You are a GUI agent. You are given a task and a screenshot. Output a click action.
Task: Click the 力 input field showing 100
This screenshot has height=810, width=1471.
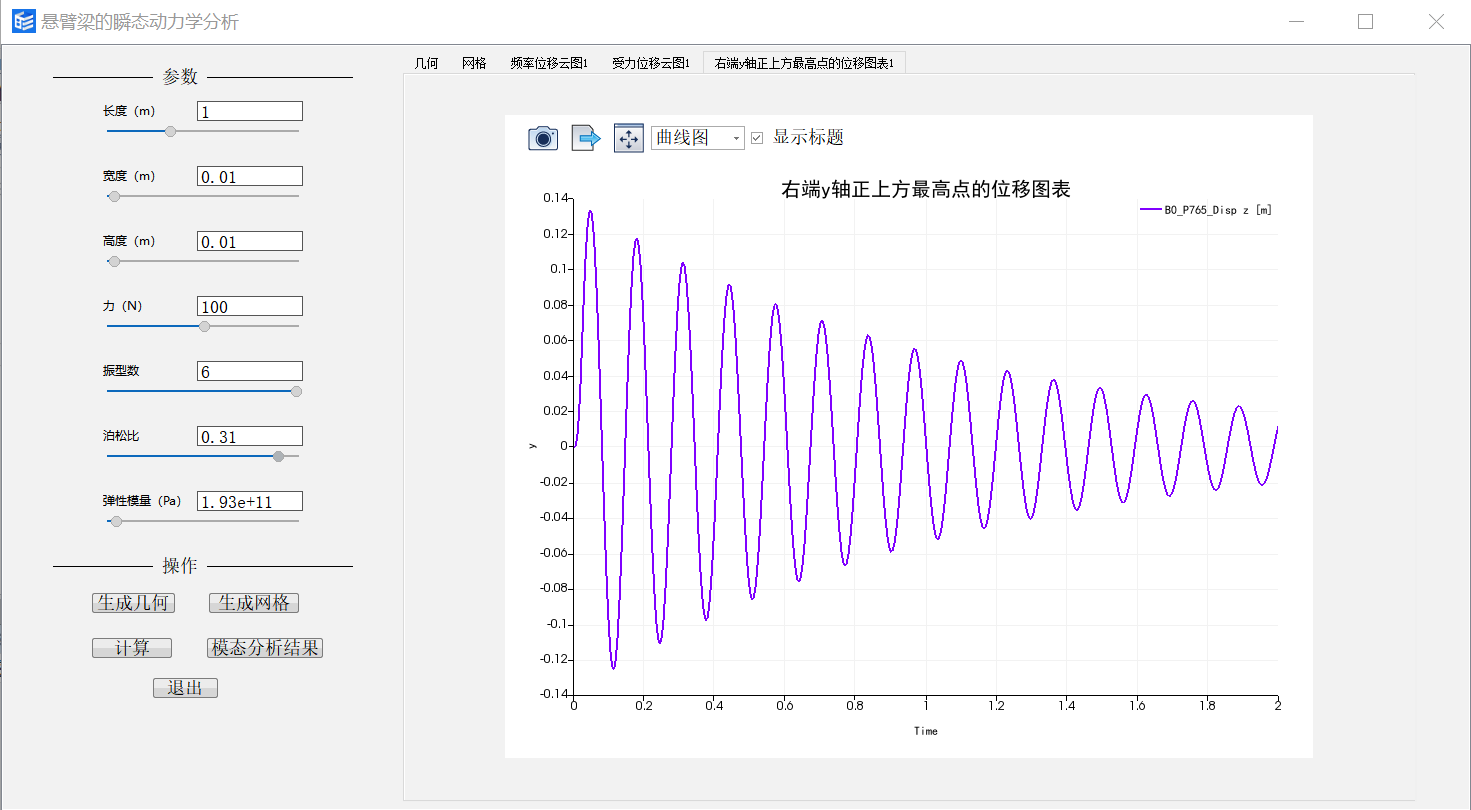click(250, 307)
